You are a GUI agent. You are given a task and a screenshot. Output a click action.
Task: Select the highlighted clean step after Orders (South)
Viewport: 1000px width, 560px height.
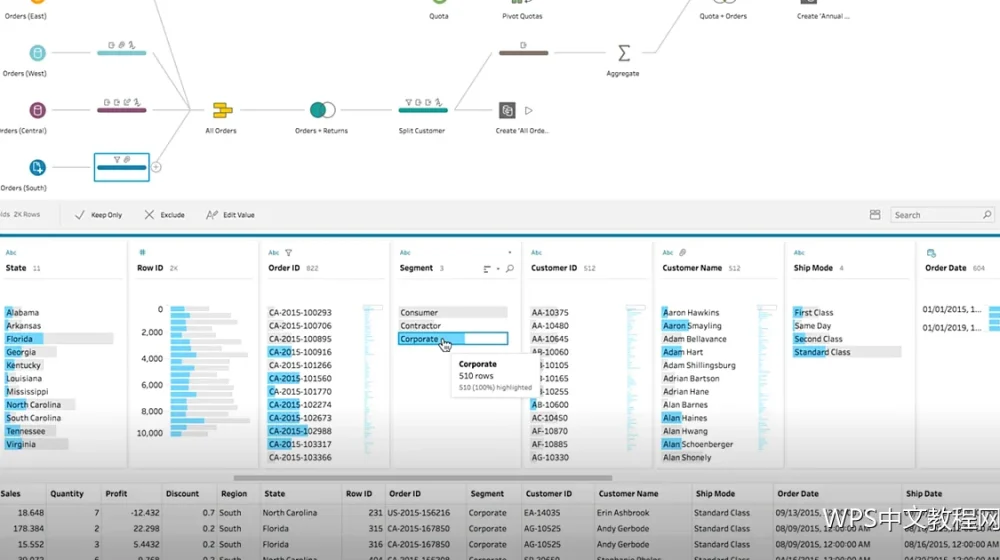pos(121,167)
